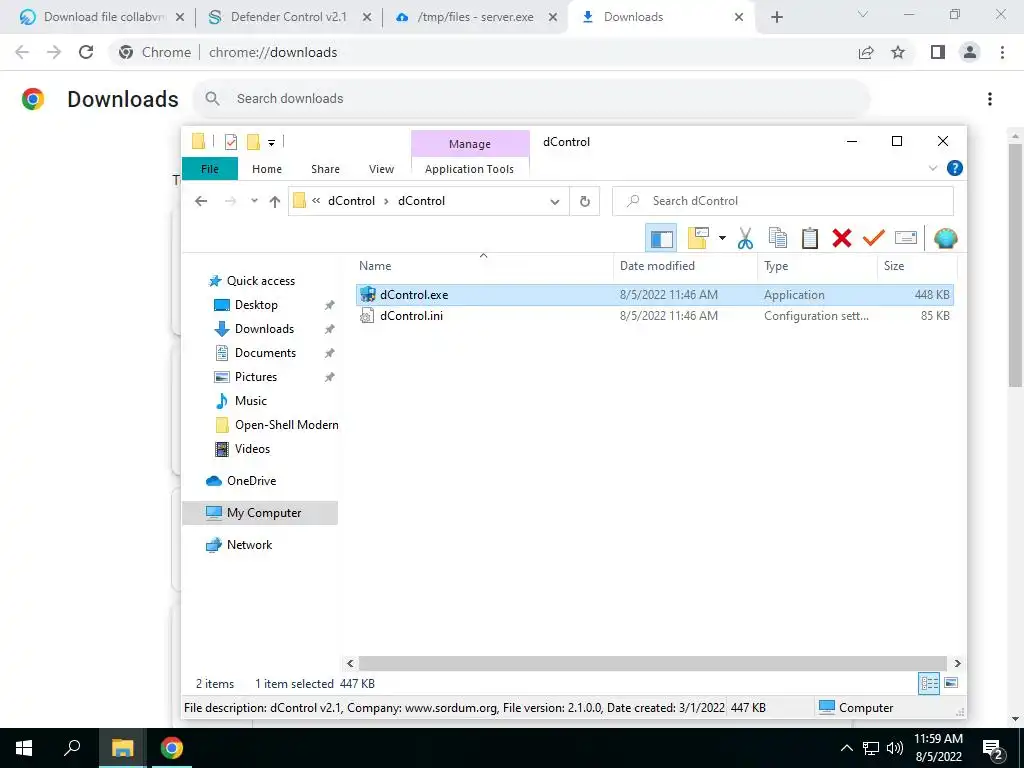Switch to the details view layout
This screenshot has height=768, width=1024.
click(x=929, y=684)
